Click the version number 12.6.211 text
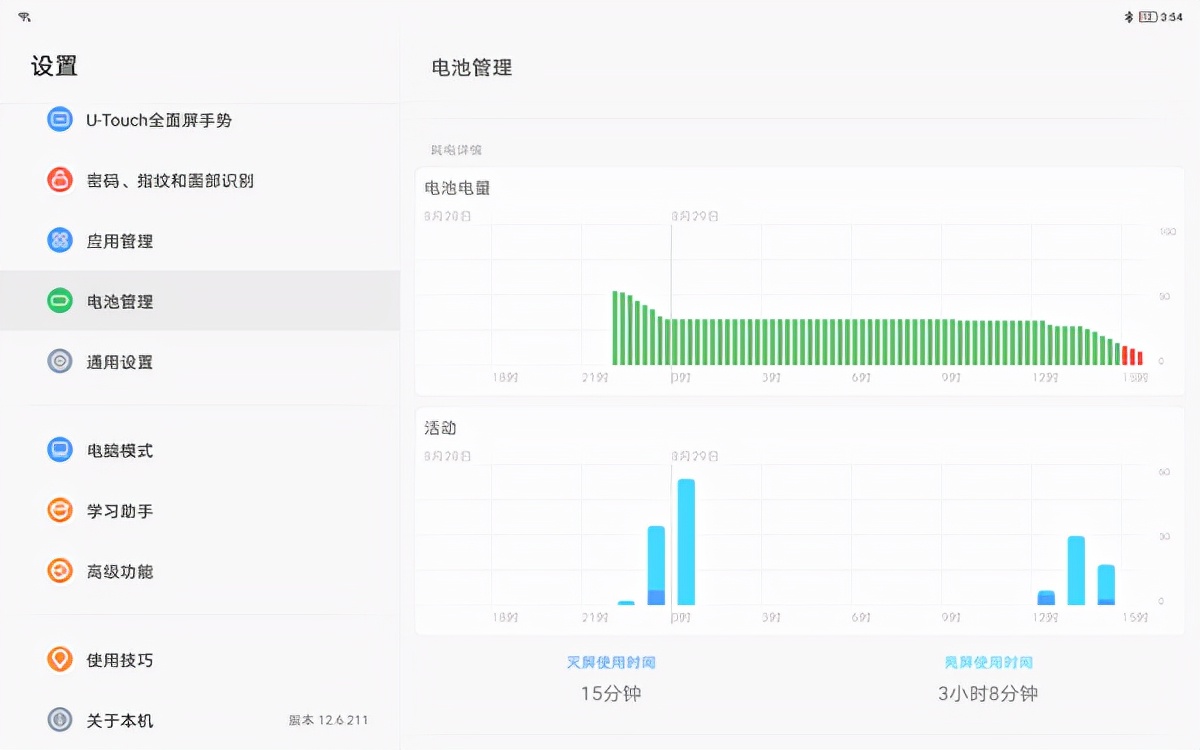1200x750 pixels. coord(328,719)
